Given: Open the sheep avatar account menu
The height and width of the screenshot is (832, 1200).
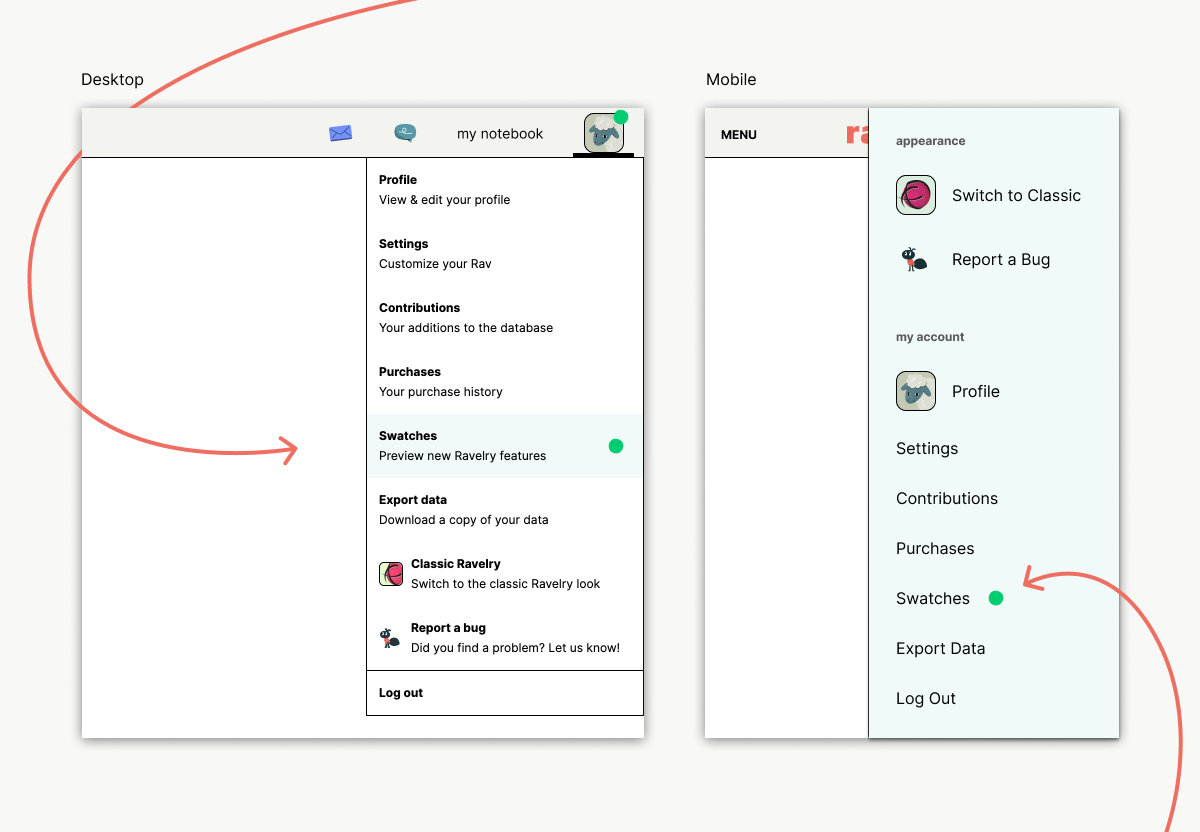Looking at the screenshot, I should coord(603,137).
